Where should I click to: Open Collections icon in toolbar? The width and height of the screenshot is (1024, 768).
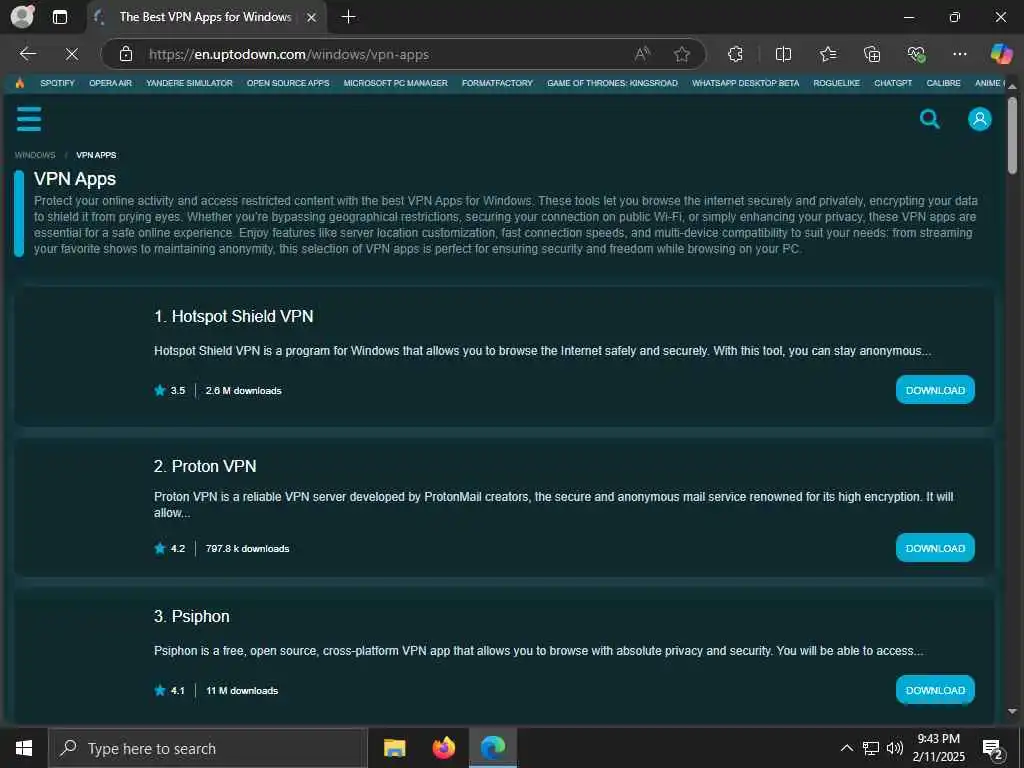pos(872,54)
